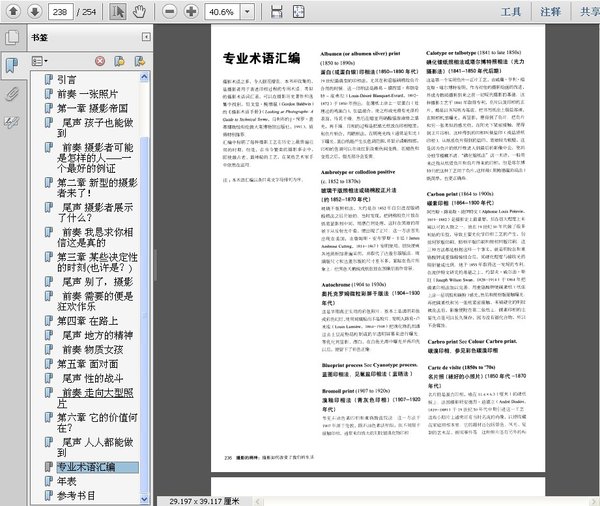600x506 pixels.
Task: Open the 参考书目 bookmark
Action: (76, 496)
